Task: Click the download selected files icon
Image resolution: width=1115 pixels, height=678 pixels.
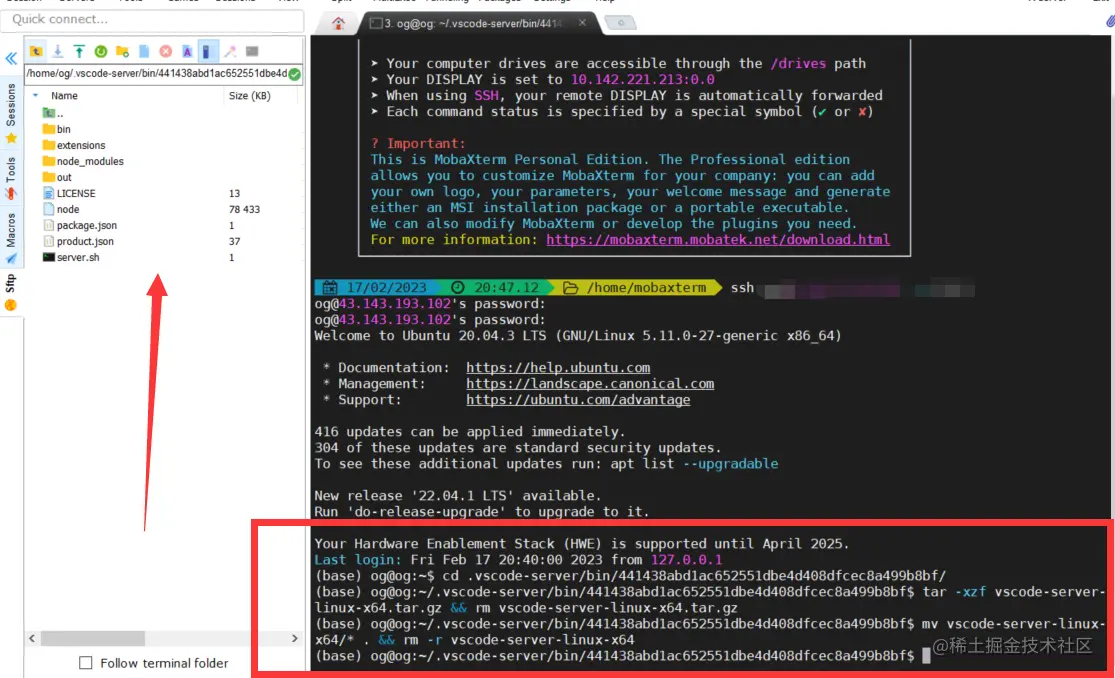Action: coord(58,51)
